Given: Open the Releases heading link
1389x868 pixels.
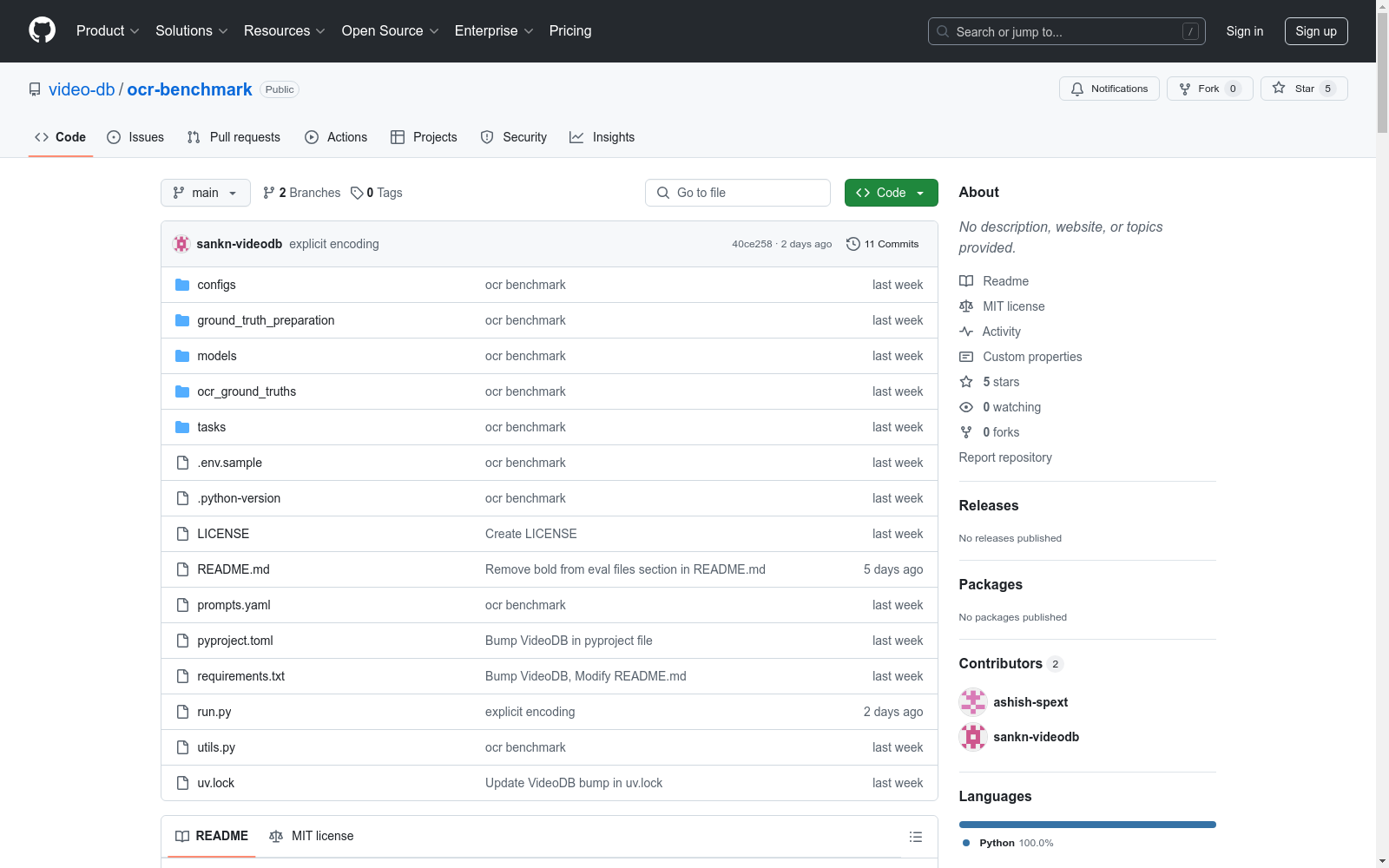Looking at the screenshot, I should tap(989, 505).
